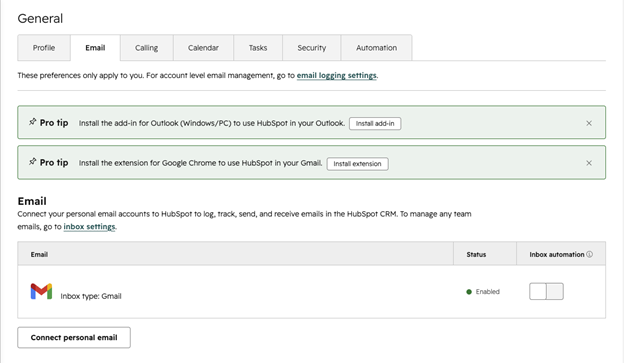Go to the Tasks tab
The height and width of the screenshot is (363, 624).
pos(258,48)
